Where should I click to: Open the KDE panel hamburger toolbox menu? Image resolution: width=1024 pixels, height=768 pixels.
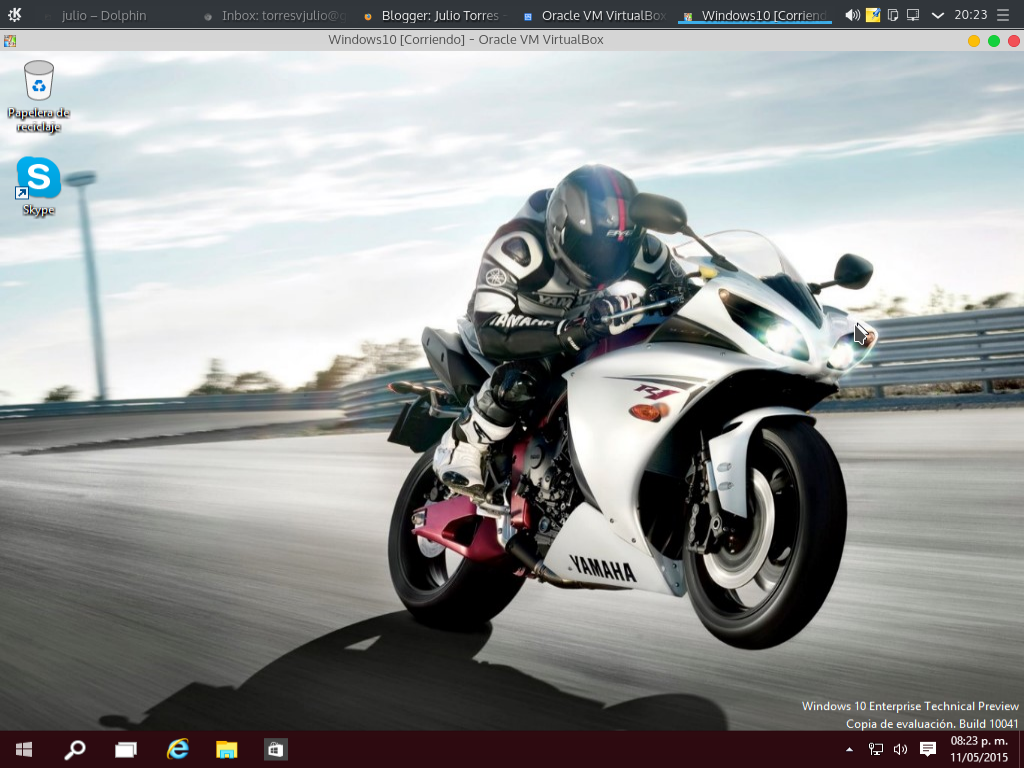(x=1003, y=15)
